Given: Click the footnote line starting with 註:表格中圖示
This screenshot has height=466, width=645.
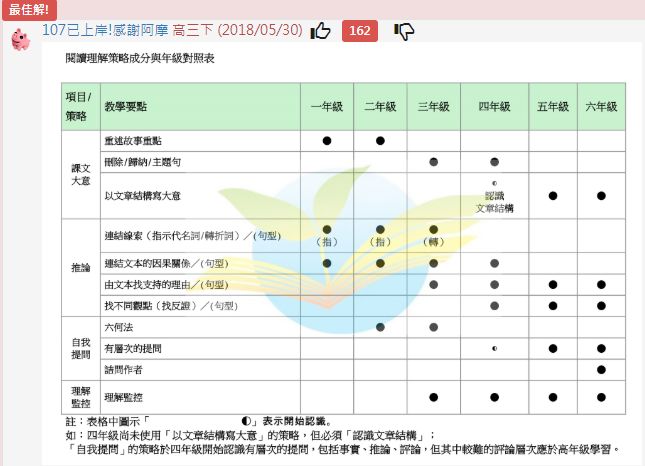Looking at the screenshot, I should coord(199,421).
